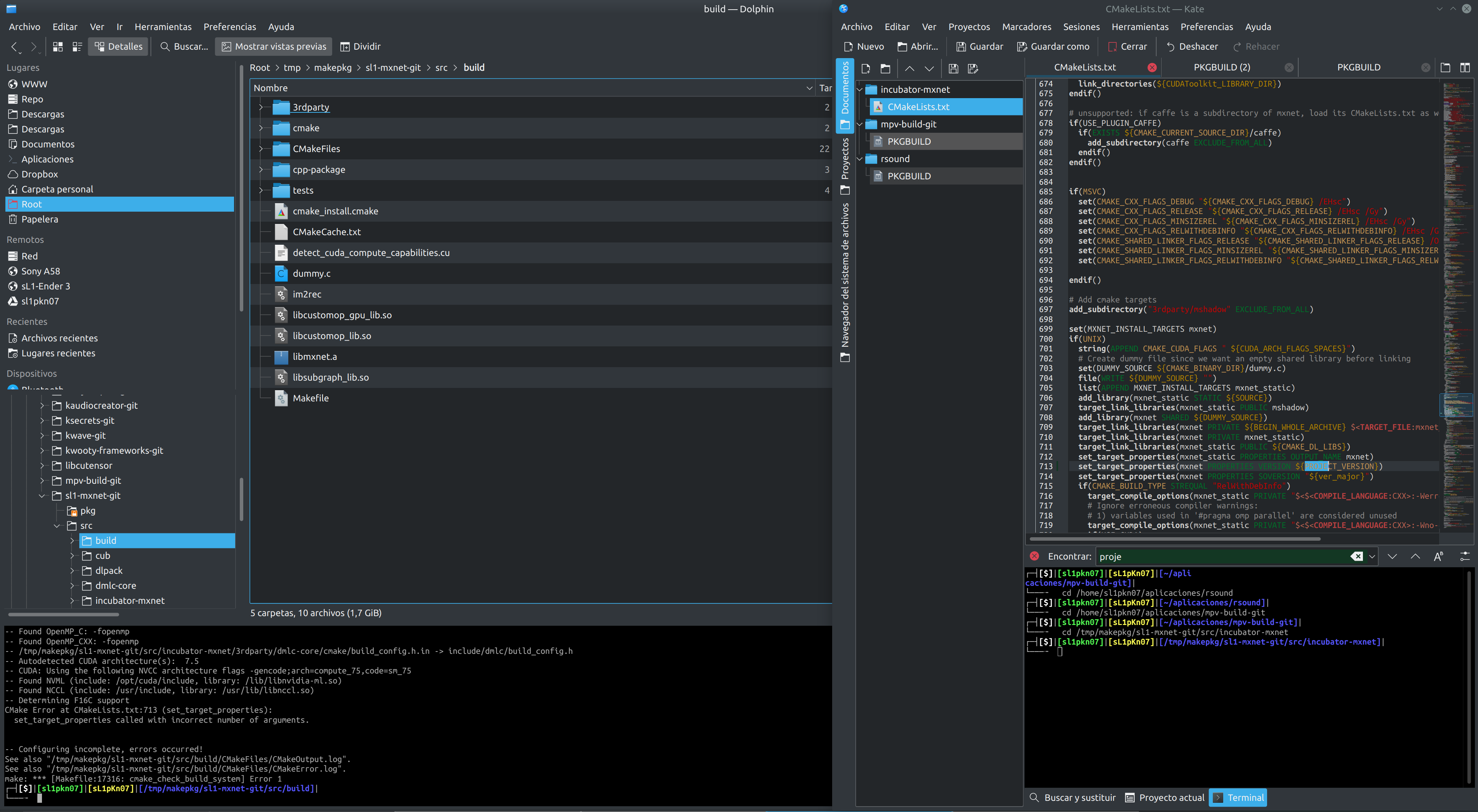
Task: Switch Dolphin to icons view mode
Action: [57, 47]
